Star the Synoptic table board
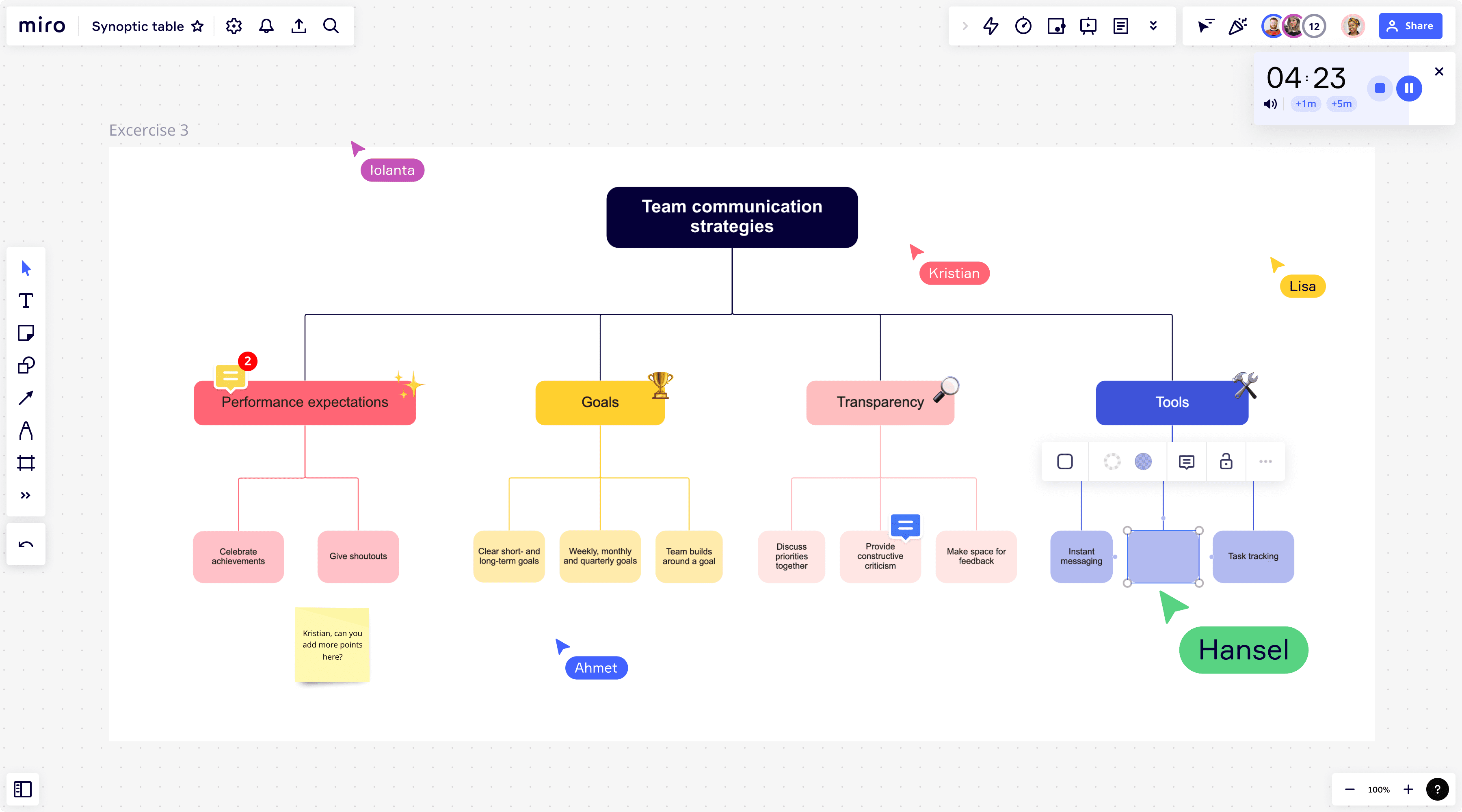The image size is (1462, 812). tap(197, 26)
